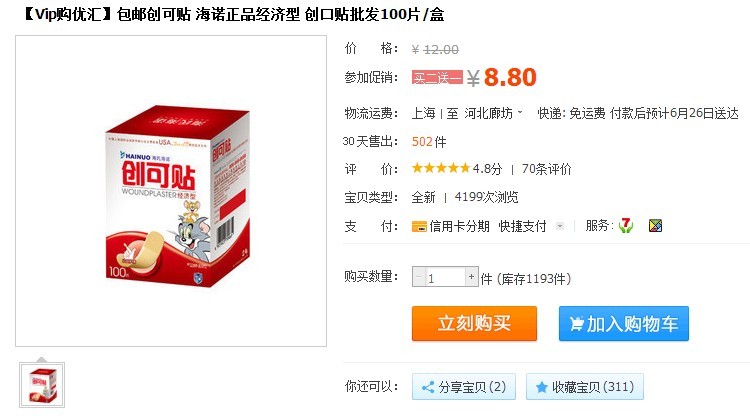Open the 河北廊坊 destination dropdown
Viewport: 750px width, 418px height.
pyautogui.click(x=493, y=113)
